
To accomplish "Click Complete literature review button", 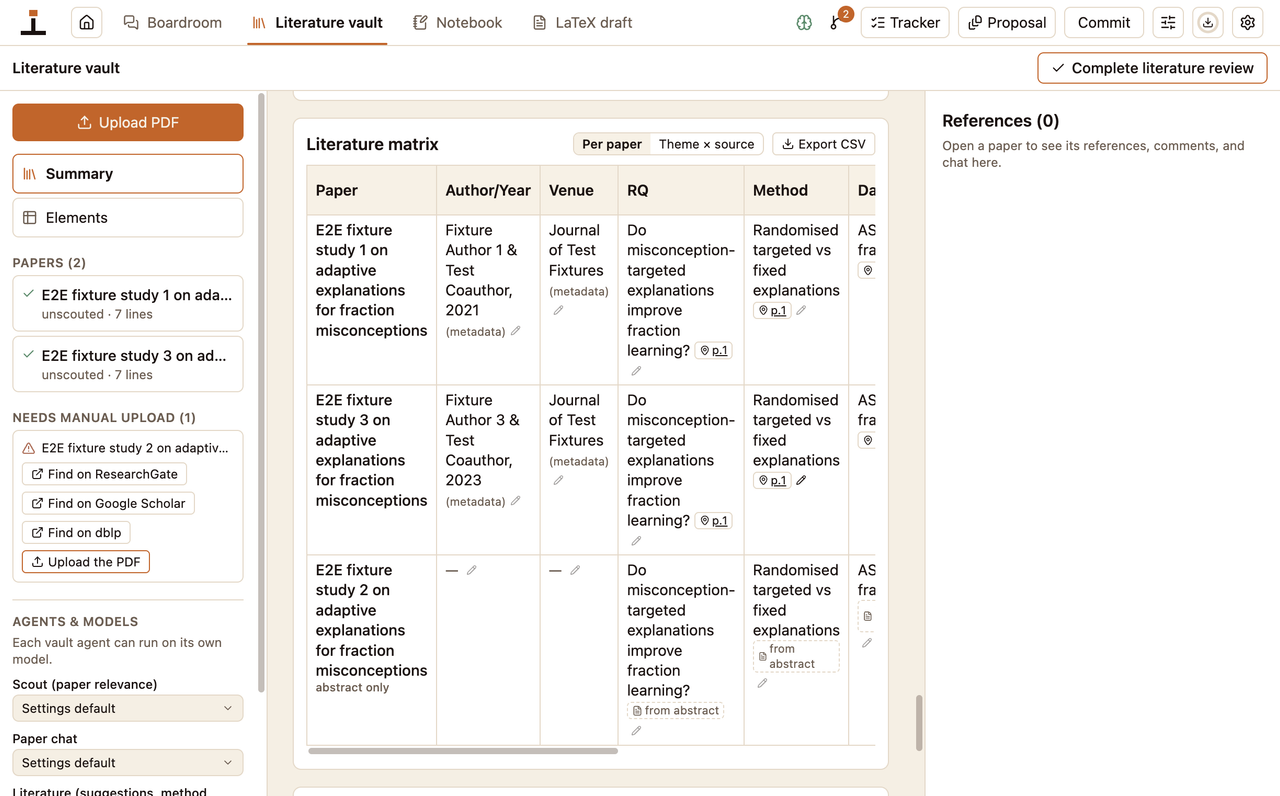I will (x=1152, y=68).
